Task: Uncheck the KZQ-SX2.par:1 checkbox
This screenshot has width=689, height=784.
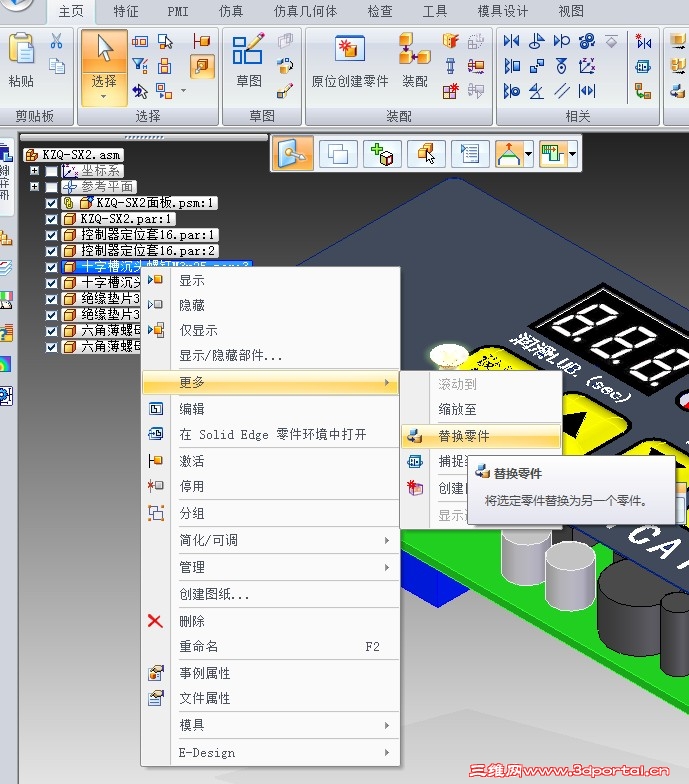Action: click(x=51, y=219)
